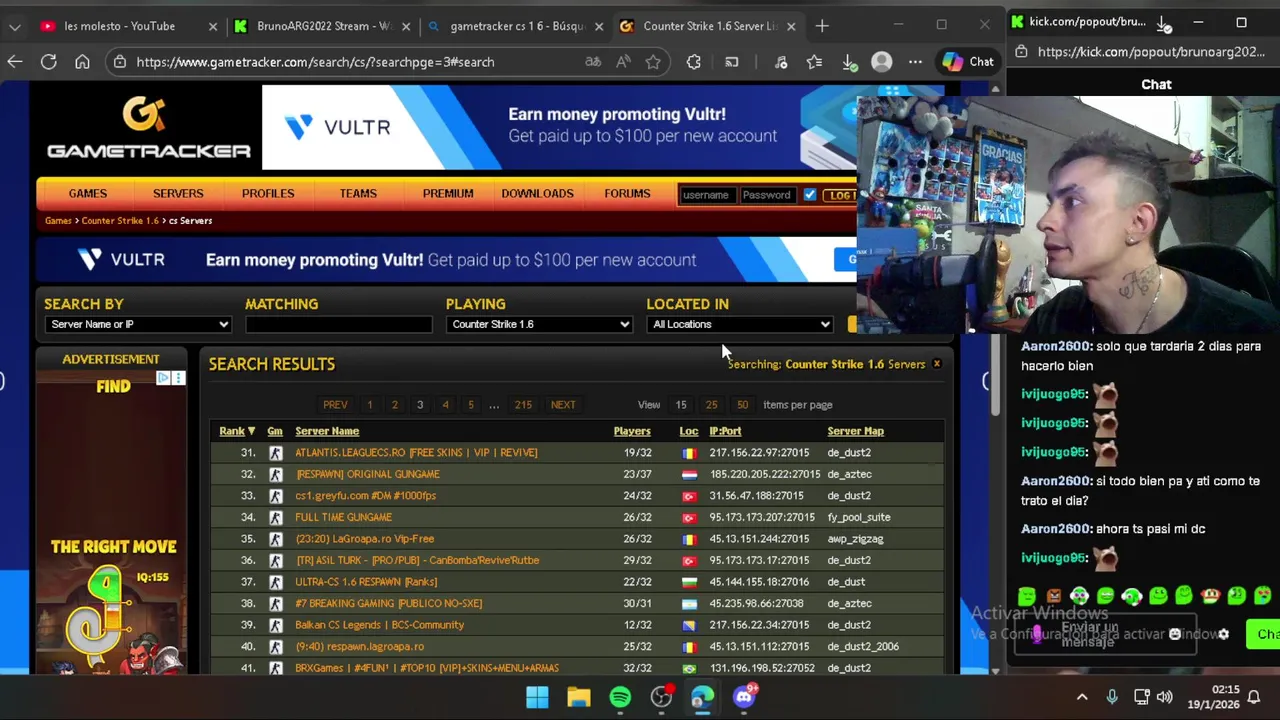The image size is (1280, 720).
Task: Click the flag icon on the ULTRA-CS 1.6 RESPAWN row
Action: click(x=689, y=582)
